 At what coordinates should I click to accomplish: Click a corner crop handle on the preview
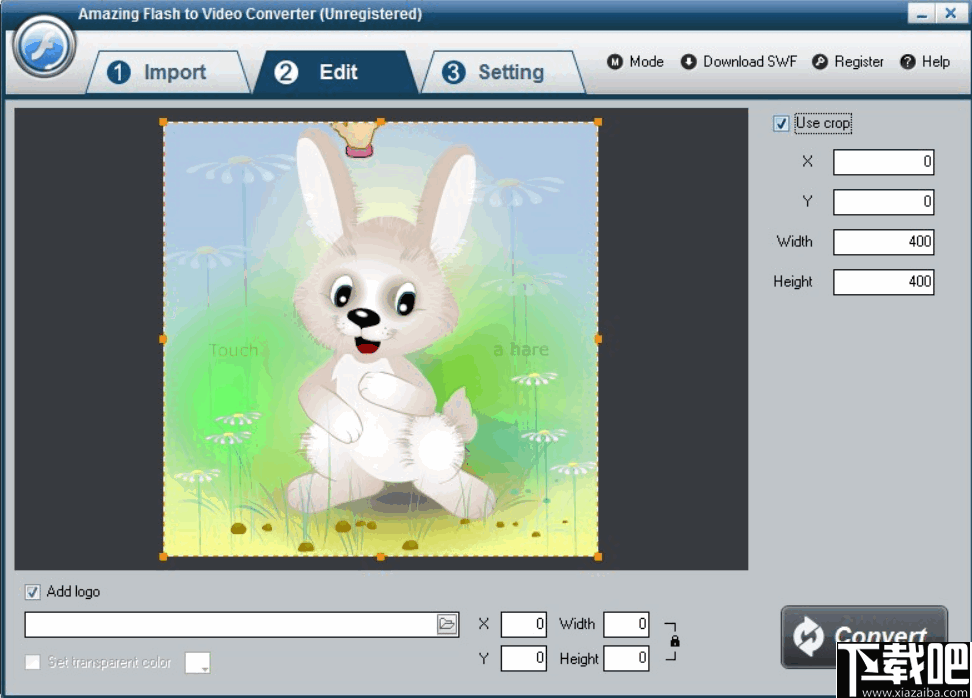click(162, 121)
